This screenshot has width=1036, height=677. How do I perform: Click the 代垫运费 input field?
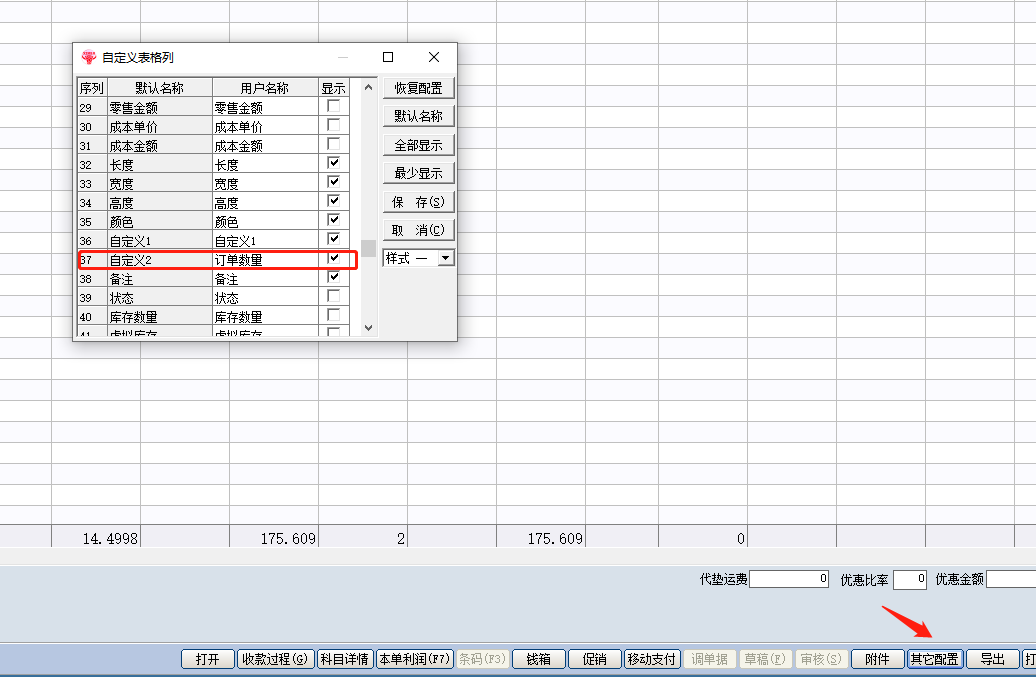789,579
